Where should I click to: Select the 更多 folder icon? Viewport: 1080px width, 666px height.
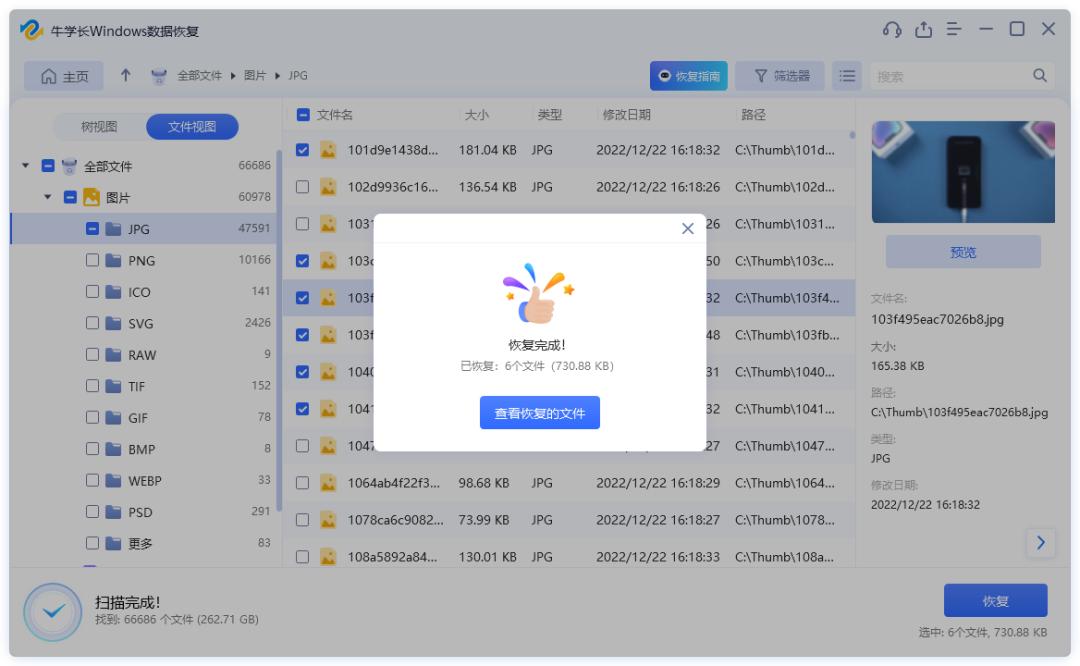click(114, 543)
